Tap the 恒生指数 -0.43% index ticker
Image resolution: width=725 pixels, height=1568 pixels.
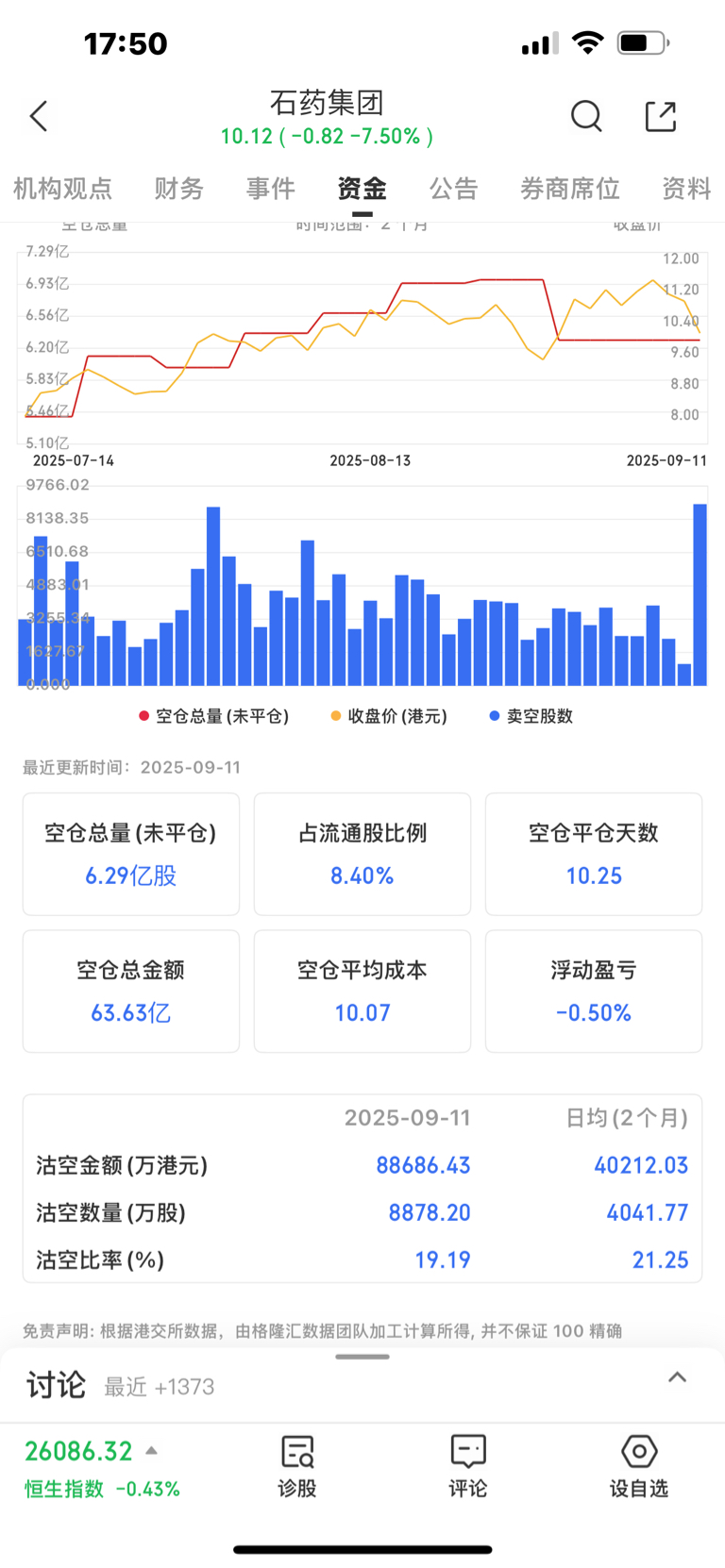102,1489
